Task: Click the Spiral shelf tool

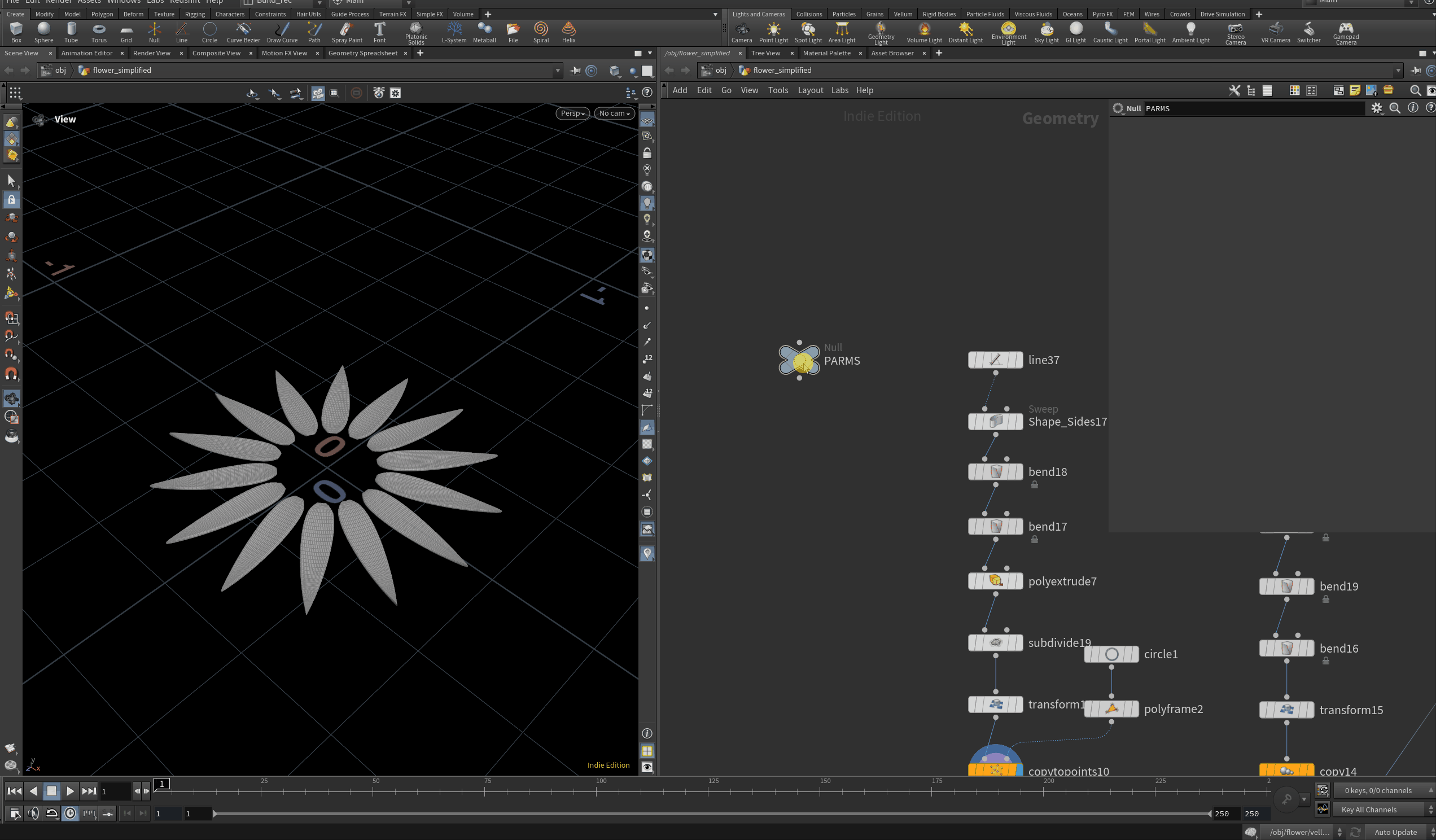Action: pos(541,32)
